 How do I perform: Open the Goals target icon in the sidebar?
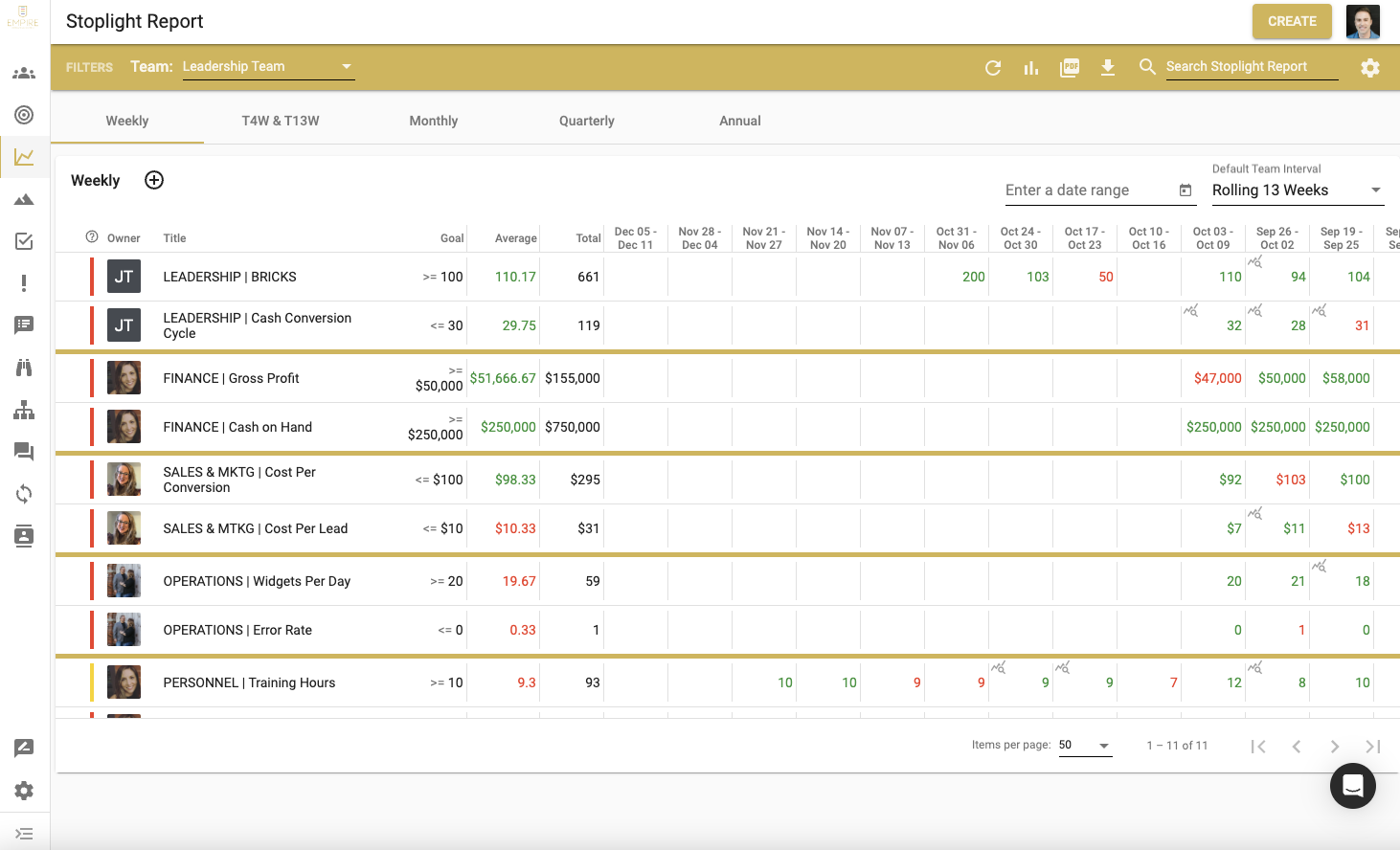24,115
